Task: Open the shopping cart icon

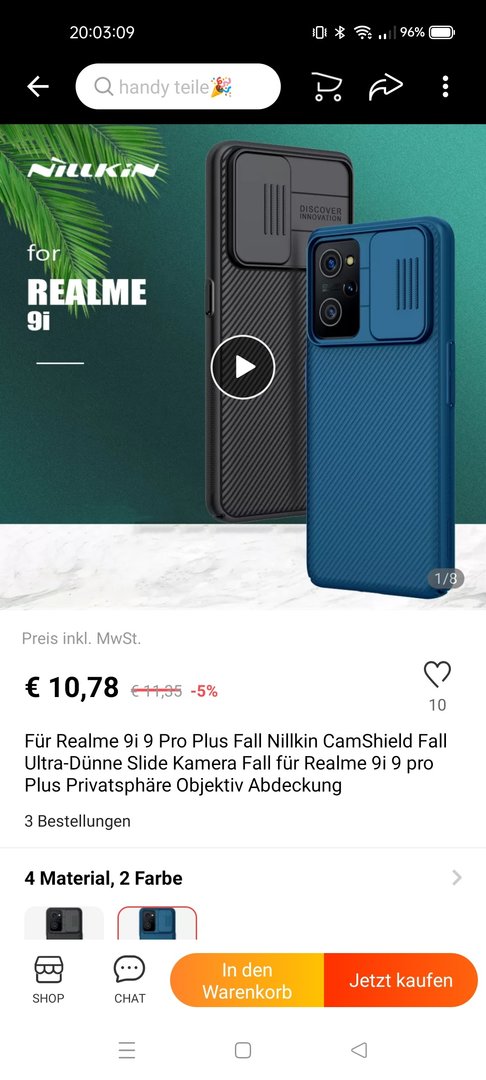Action: point(326,87)
